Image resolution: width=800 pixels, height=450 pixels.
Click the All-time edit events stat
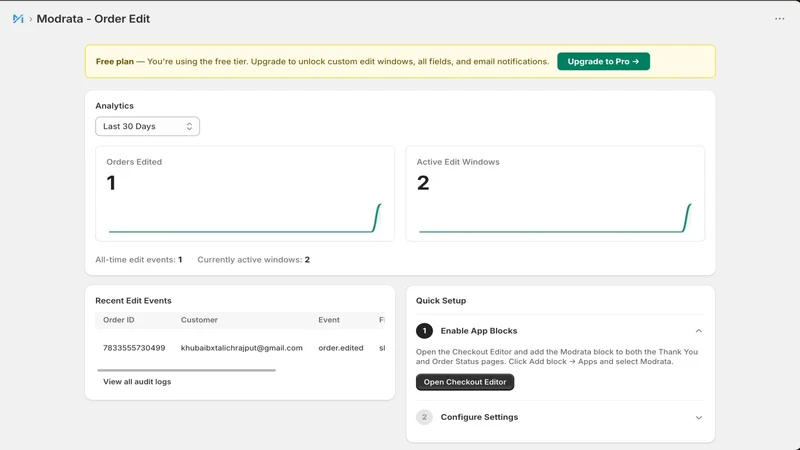(x=139, y=260)
